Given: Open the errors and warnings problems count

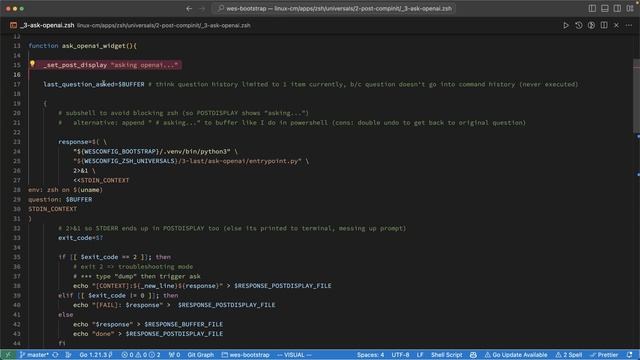Looking at the screenshot, I should pos(141,355).
